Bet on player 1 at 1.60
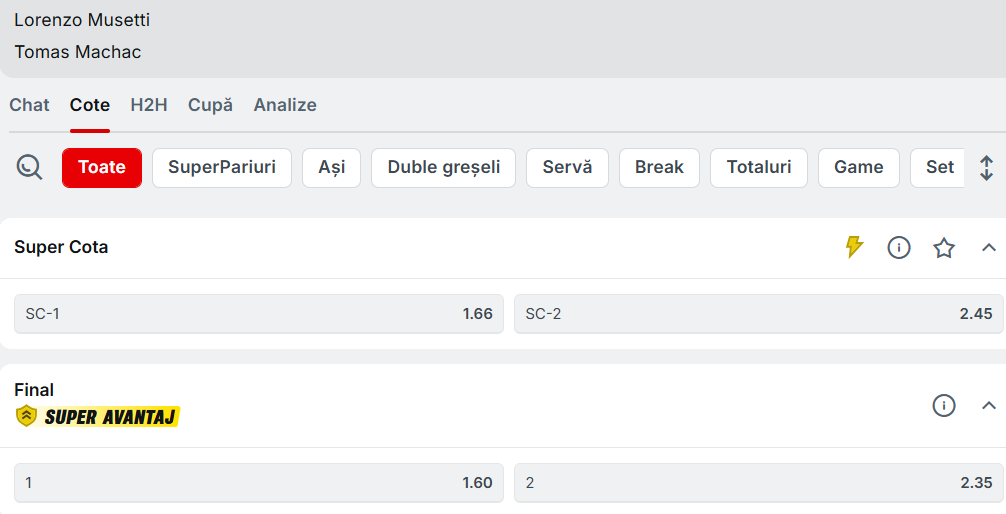 click(259, 482)
